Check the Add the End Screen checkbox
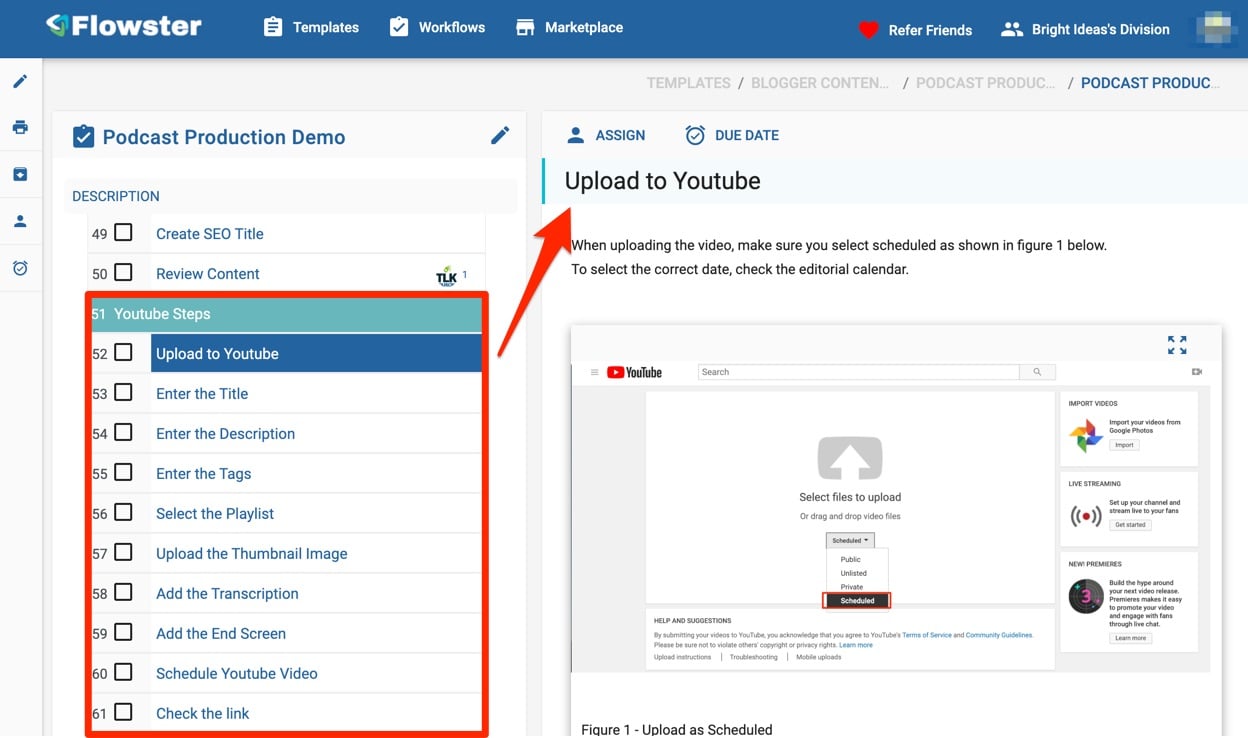 (x=123, y=632)
